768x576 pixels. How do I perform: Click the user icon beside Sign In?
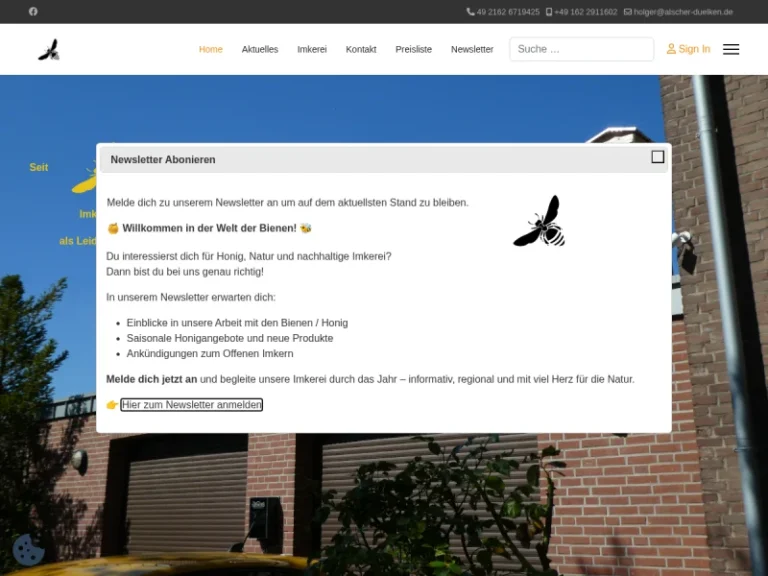coord(671,49)
